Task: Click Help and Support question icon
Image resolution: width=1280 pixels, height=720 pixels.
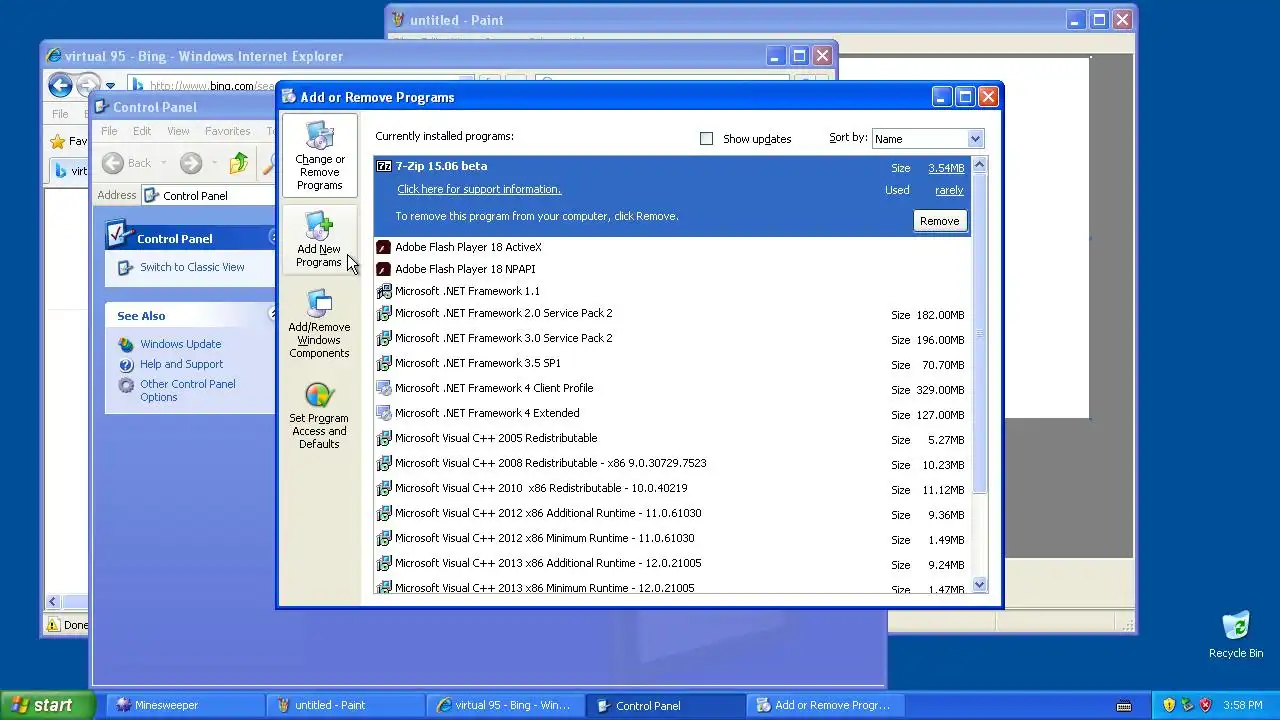Action: pyautogui.click(x=126, y=364)
